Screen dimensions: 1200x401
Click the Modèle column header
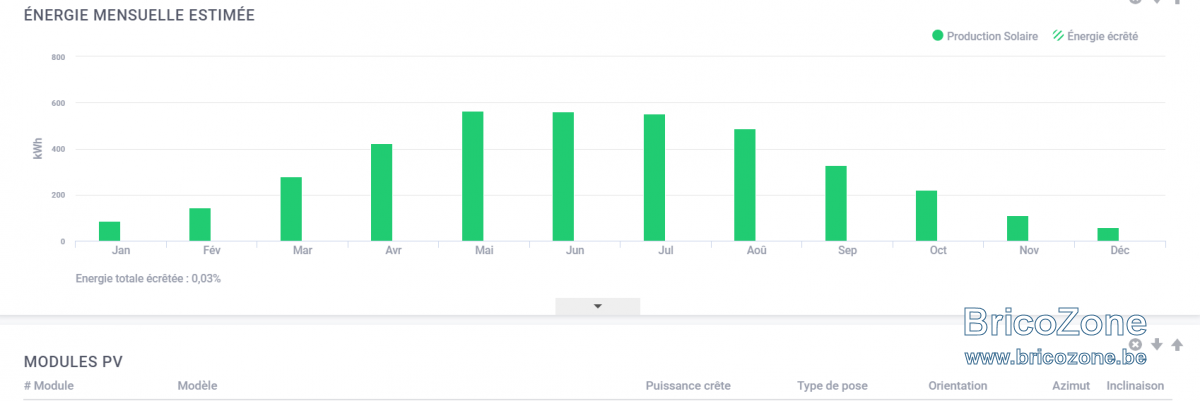[x=197, y=386]
